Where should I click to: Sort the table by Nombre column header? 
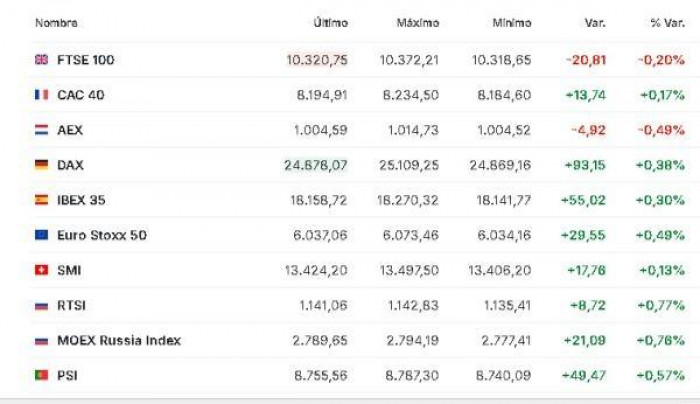coord(56,23)
